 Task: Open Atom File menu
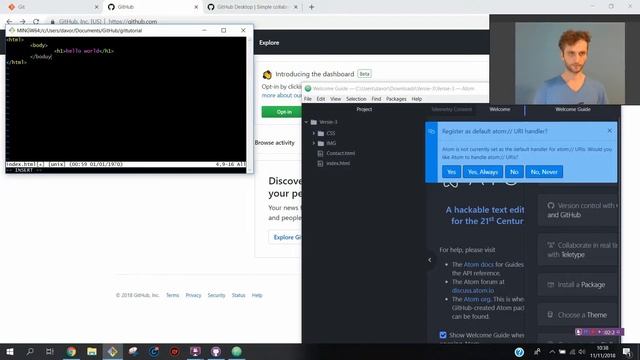click(x=308, y=99)
